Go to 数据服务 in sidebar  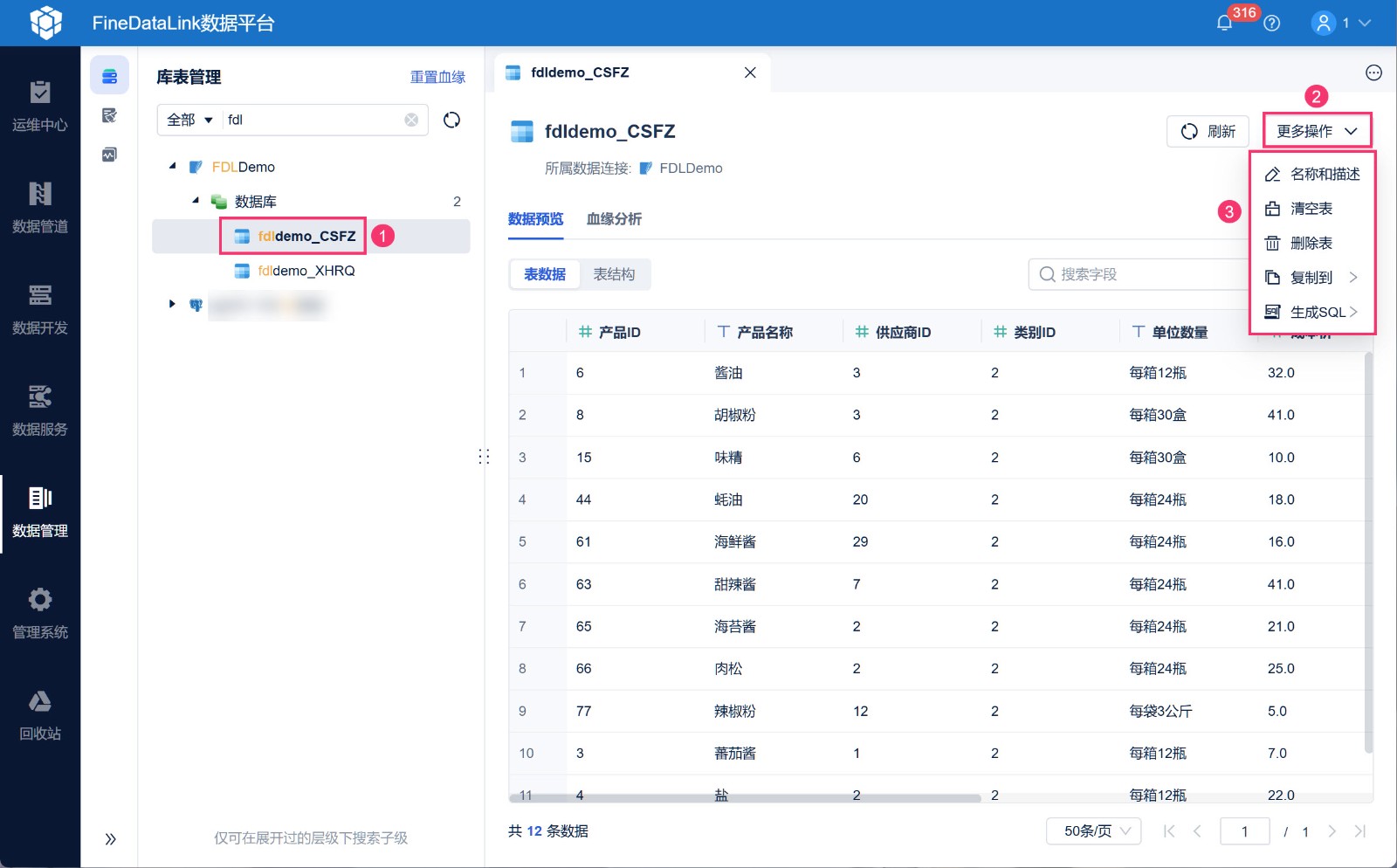pos(40,410)
